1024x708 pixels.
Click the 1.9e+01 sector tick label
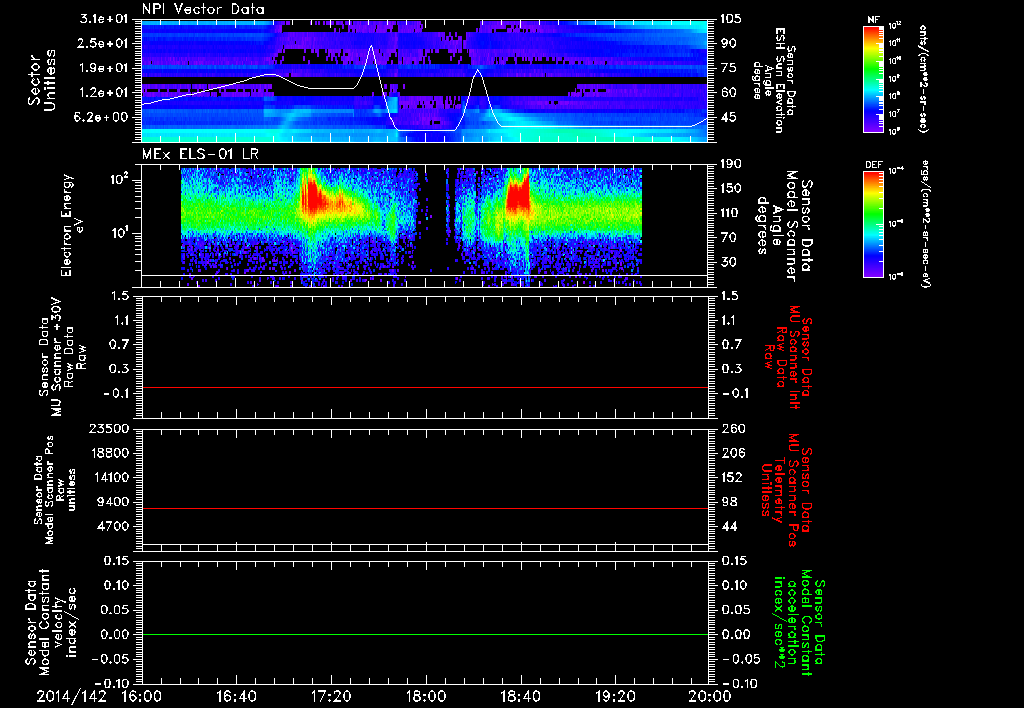tap(105, 68)
